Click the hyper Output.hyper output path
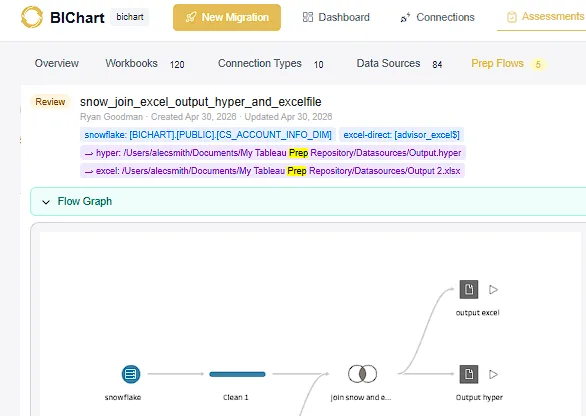This screenshot has width=586, height=416. coord(273,153)
